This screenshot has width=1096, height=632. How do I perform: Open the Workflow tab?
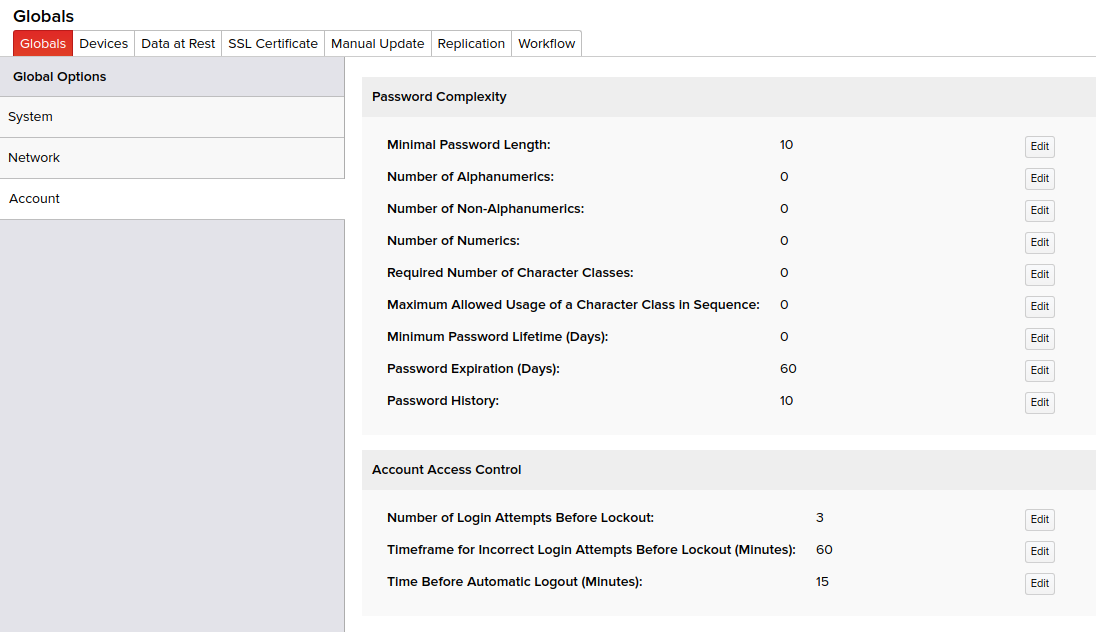[x=546, y=44]
